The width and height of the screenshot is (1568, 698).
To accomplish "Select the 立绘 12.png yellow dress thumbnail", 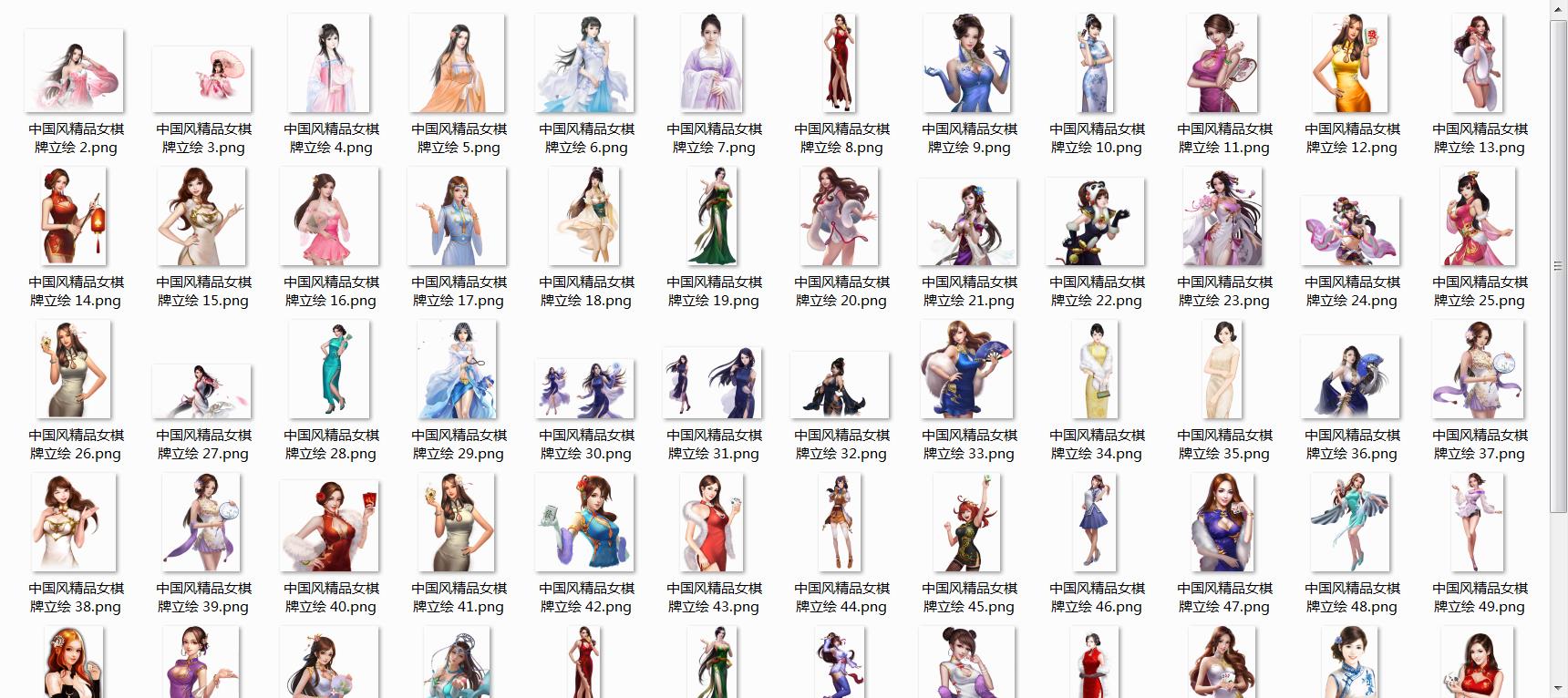I will click(x=1350, y=64).
